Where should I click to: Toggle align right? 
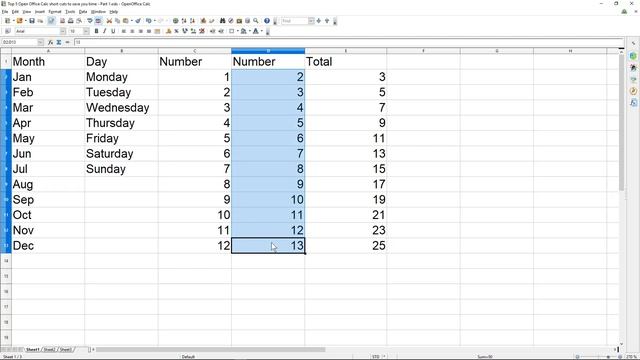pyautogui.click(x=141, y=31)
